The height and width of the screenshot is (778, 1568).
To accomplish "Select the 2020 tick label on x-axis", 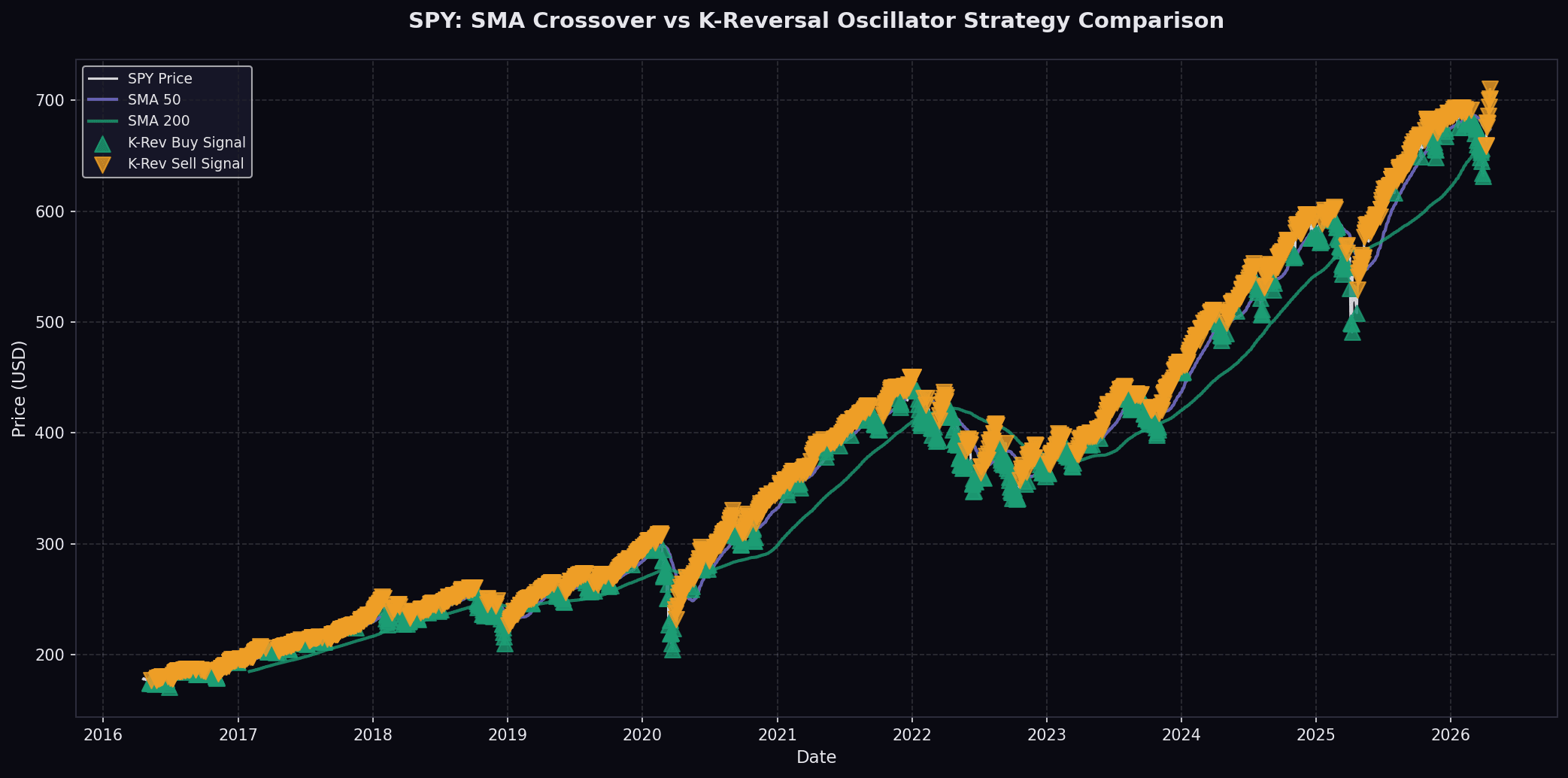I will tap(642, 734).
